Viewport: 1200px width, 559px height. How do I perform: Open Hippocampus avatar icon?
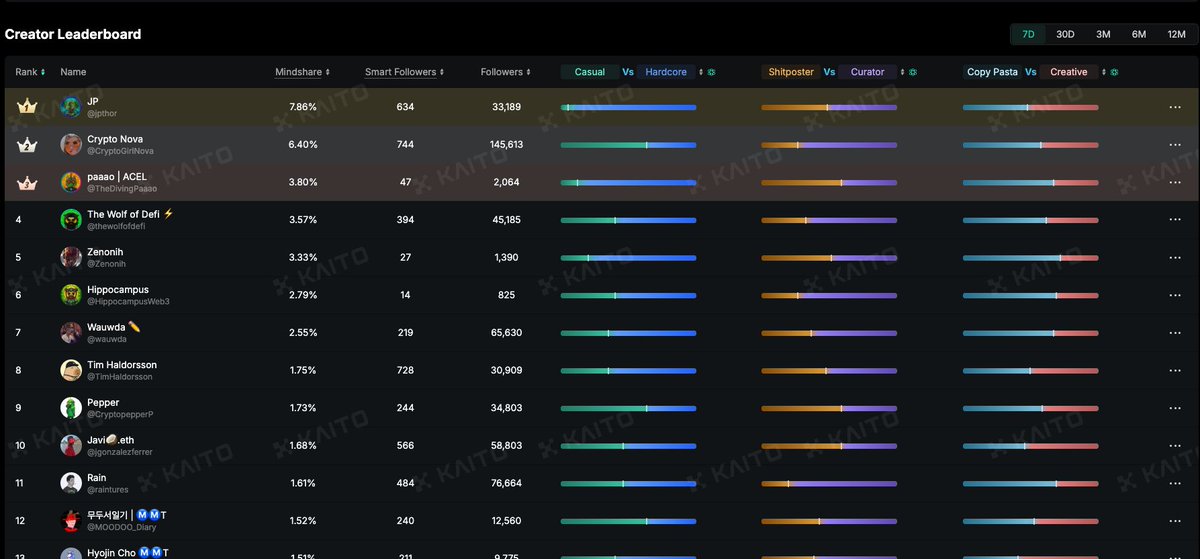pyautogui.click(x=71, y=295)
